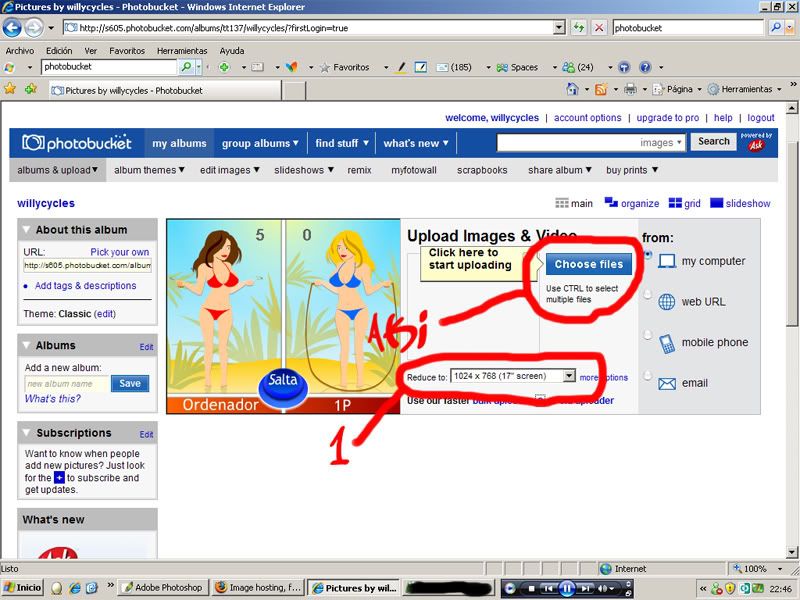Screen dimensions: 800x600
Task: Click the Refresh page icon
Action: coord(579,28)
